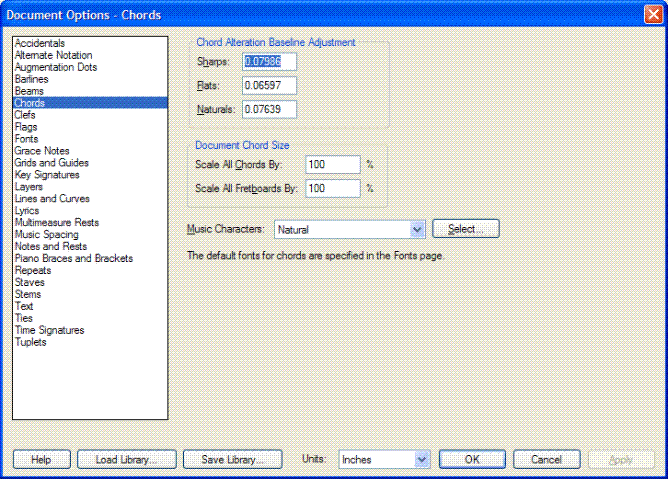Focus the Sharps value field

[268, 62]
